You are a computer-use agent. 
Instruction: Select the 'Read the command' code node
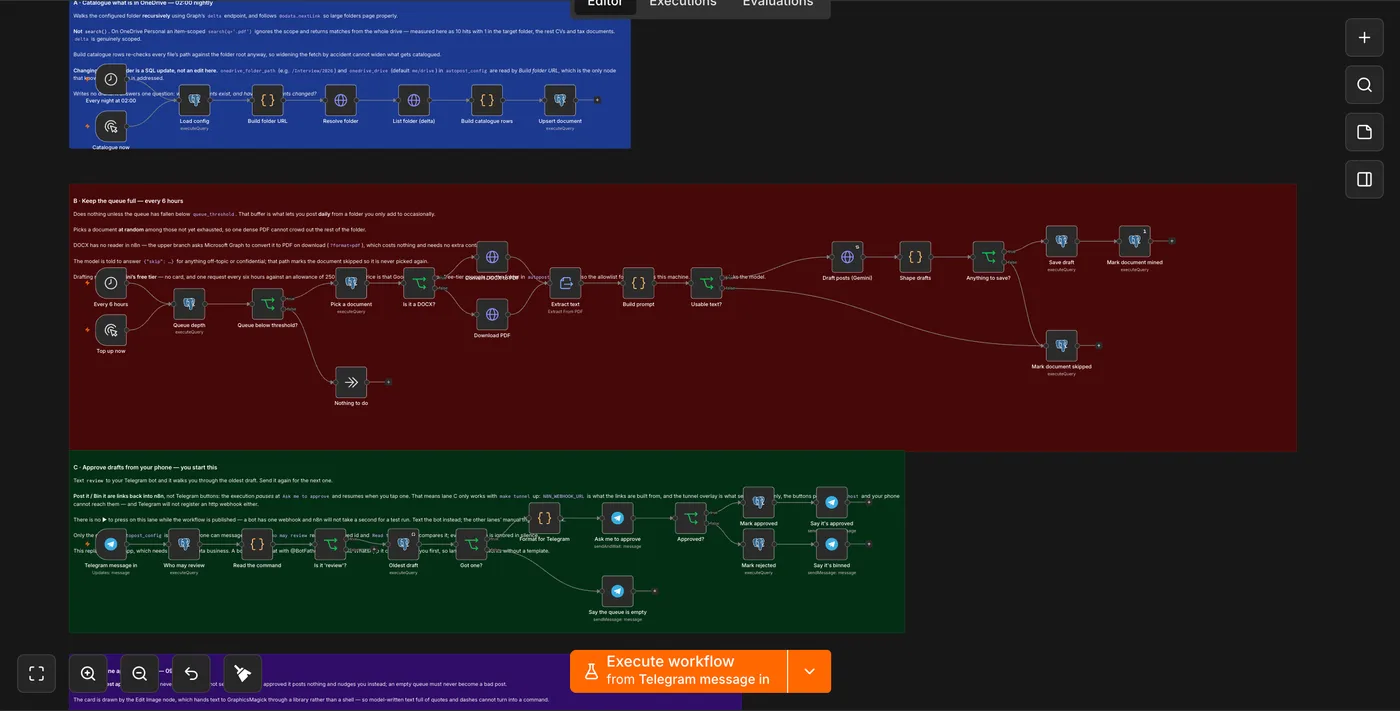(257, 544)
